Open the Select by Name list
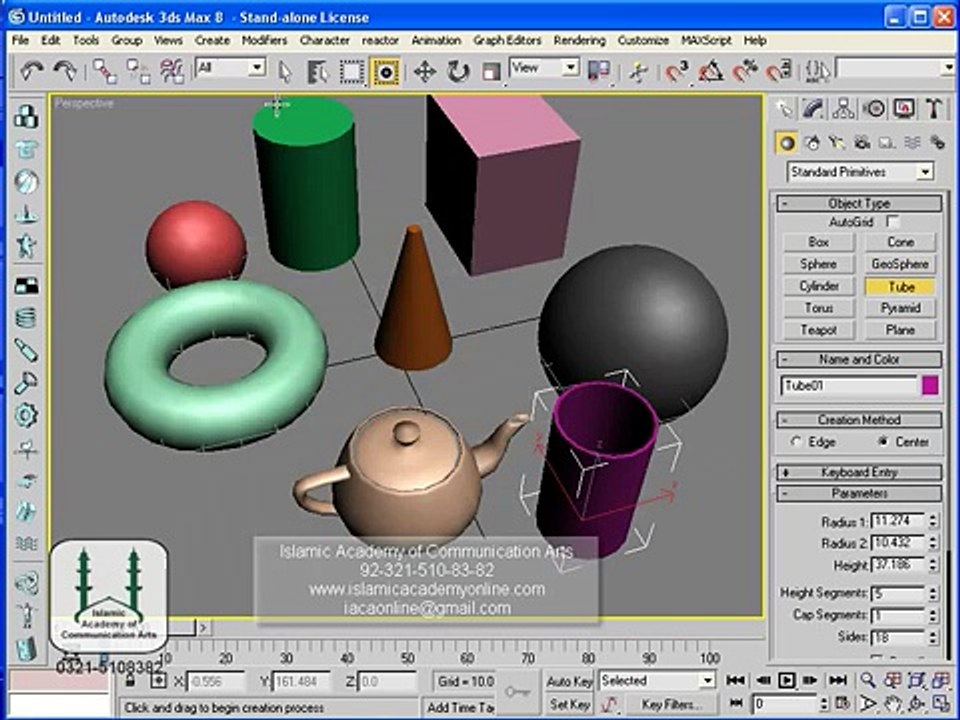Screen dimensions: 960x720 pyautogui.click(x=318, y=72)
